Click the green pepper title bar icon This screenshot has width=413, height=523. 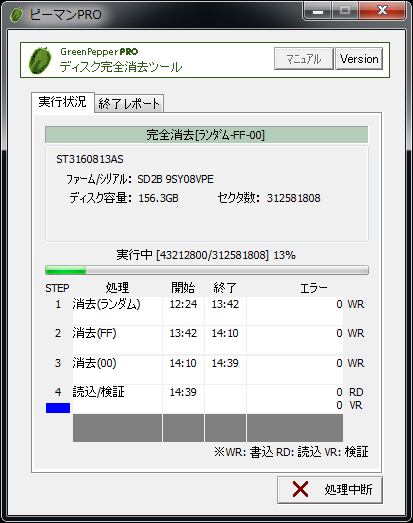point(16,15)
